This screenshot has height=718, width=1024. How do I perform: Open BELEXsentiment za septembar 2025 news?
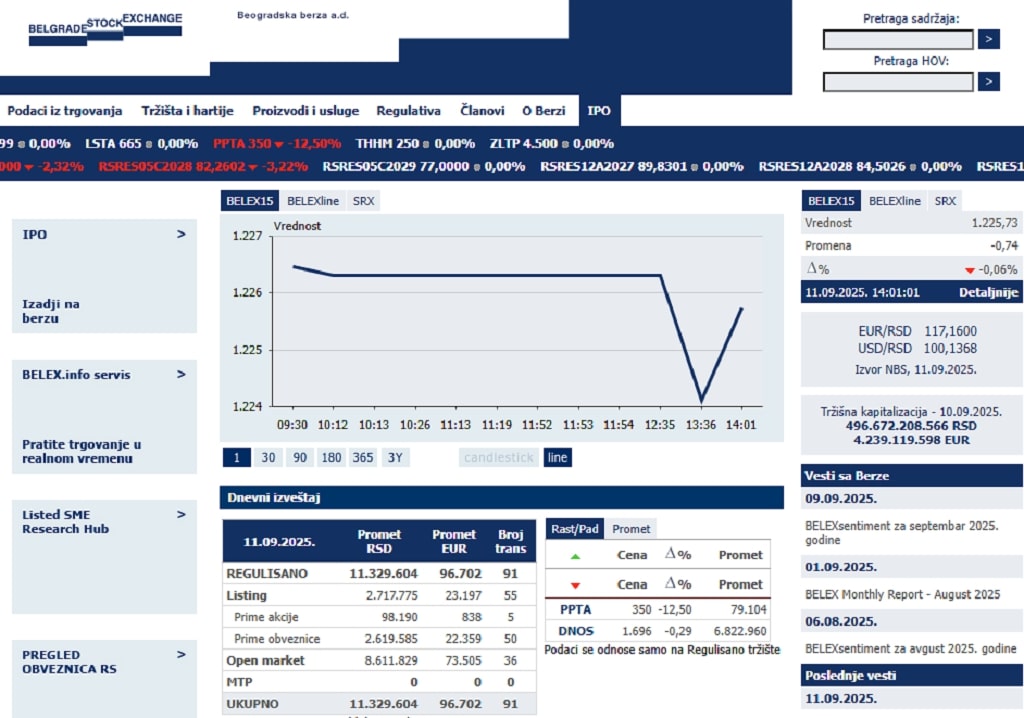click(901, 532)
